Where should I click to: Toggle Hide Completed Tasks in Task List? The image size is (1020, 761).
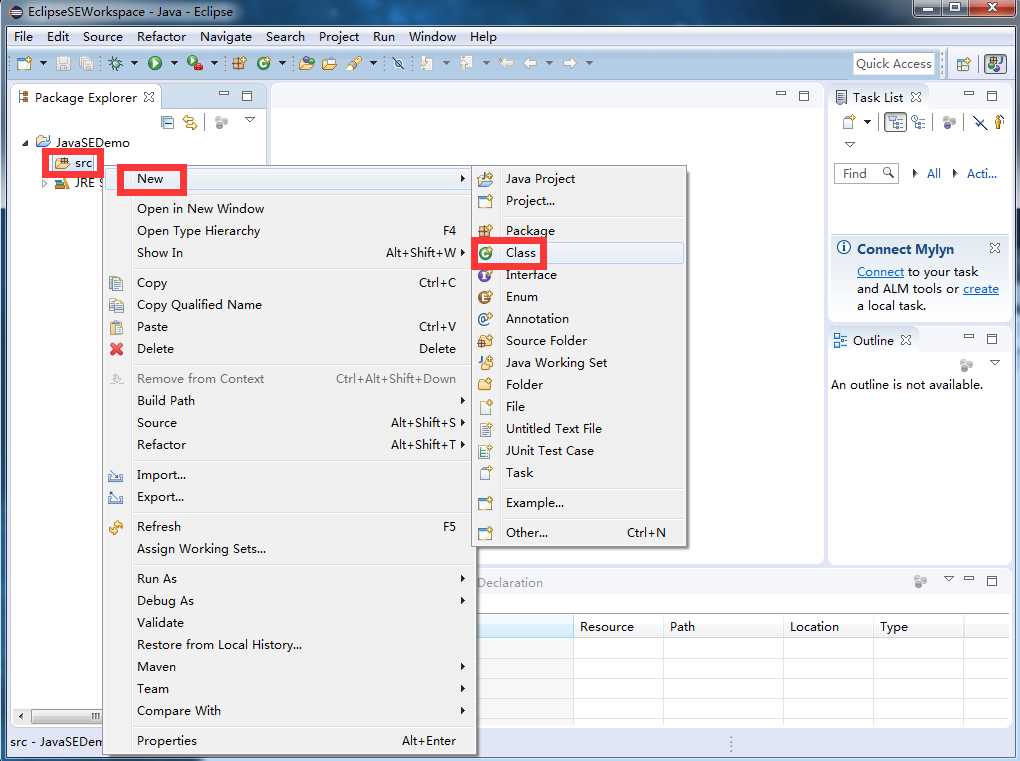point(979,122)
